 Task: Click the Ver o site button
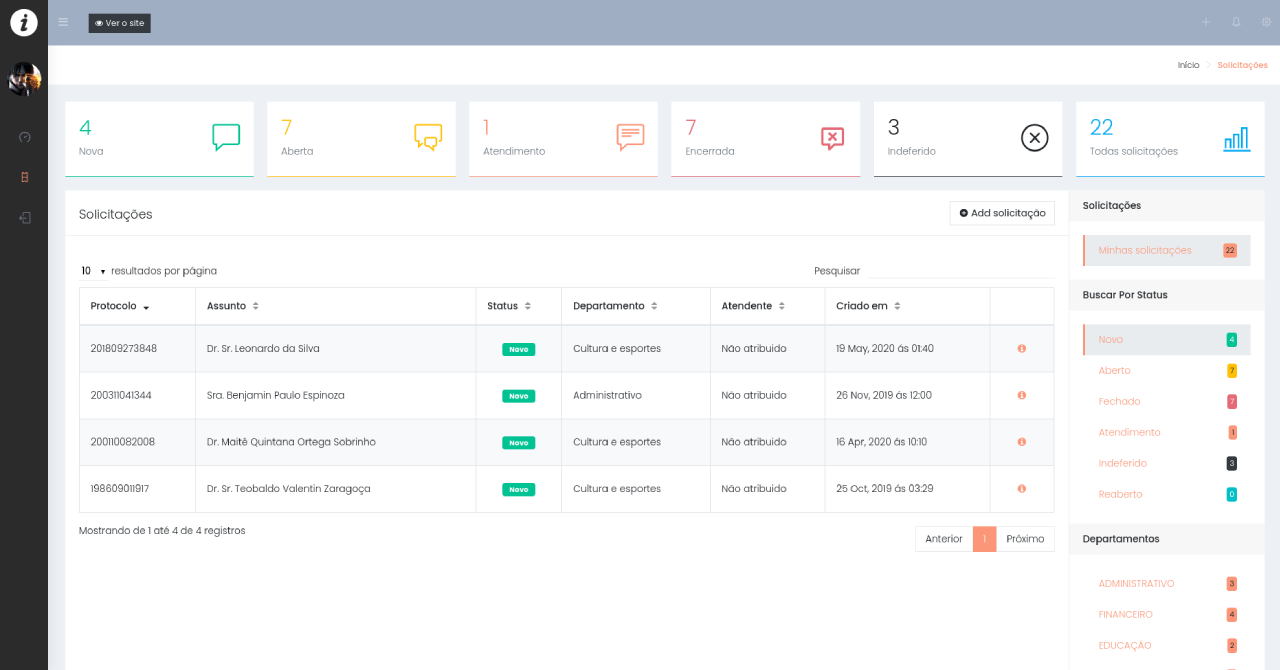pyautogui.click(x=120, y=23)
